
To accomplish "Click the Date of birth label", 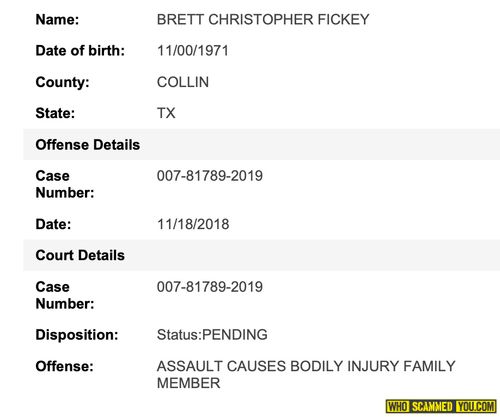I will (x=80, y=51).
